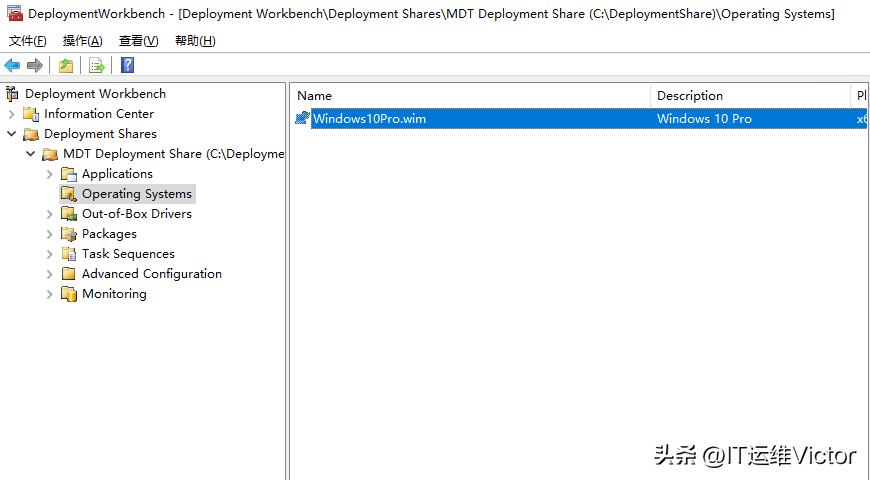Expand the Task Sequences tree node
The image size is (870, 480).
pos(49,254)
